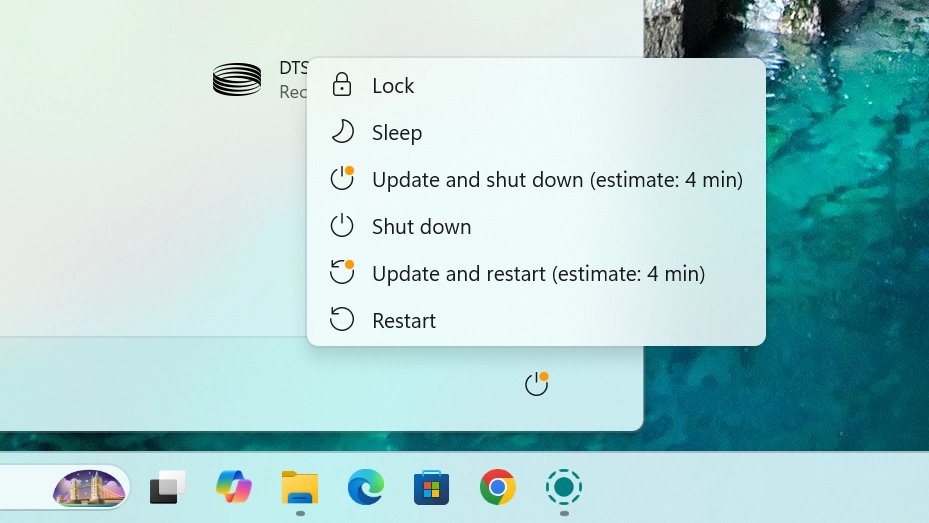Launch Microsoft Edge browser
The height and width of the screenshot is (523, 929).
pos(366,487)
